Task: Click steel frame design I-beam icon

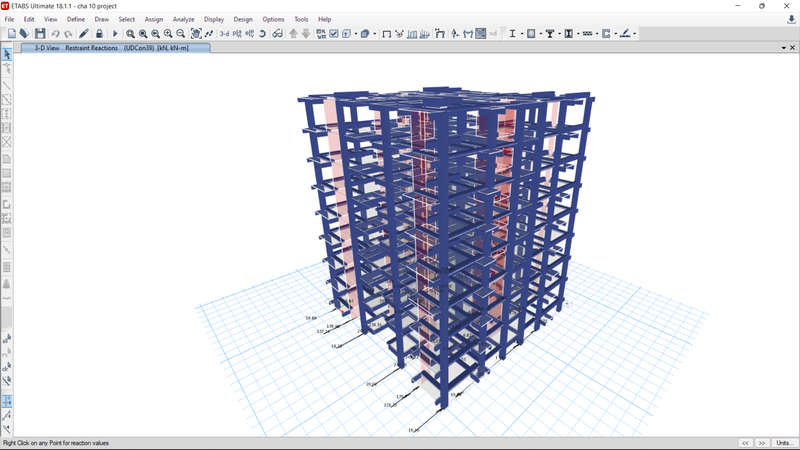Action: tap(512, 34)
